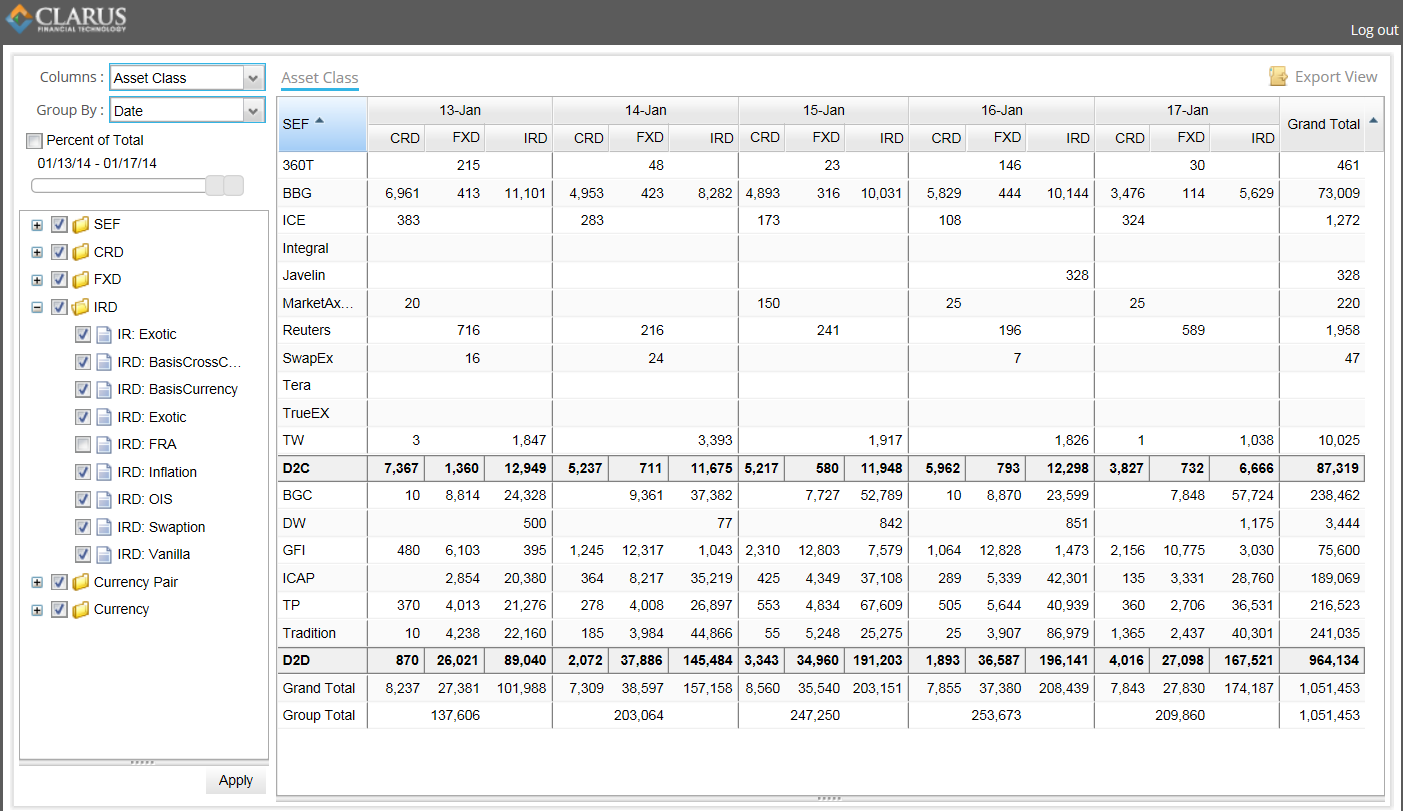The height and width of the screenshot is (811, 1403).
Task: Click the 17-Jan column header
Action: 1187,110
